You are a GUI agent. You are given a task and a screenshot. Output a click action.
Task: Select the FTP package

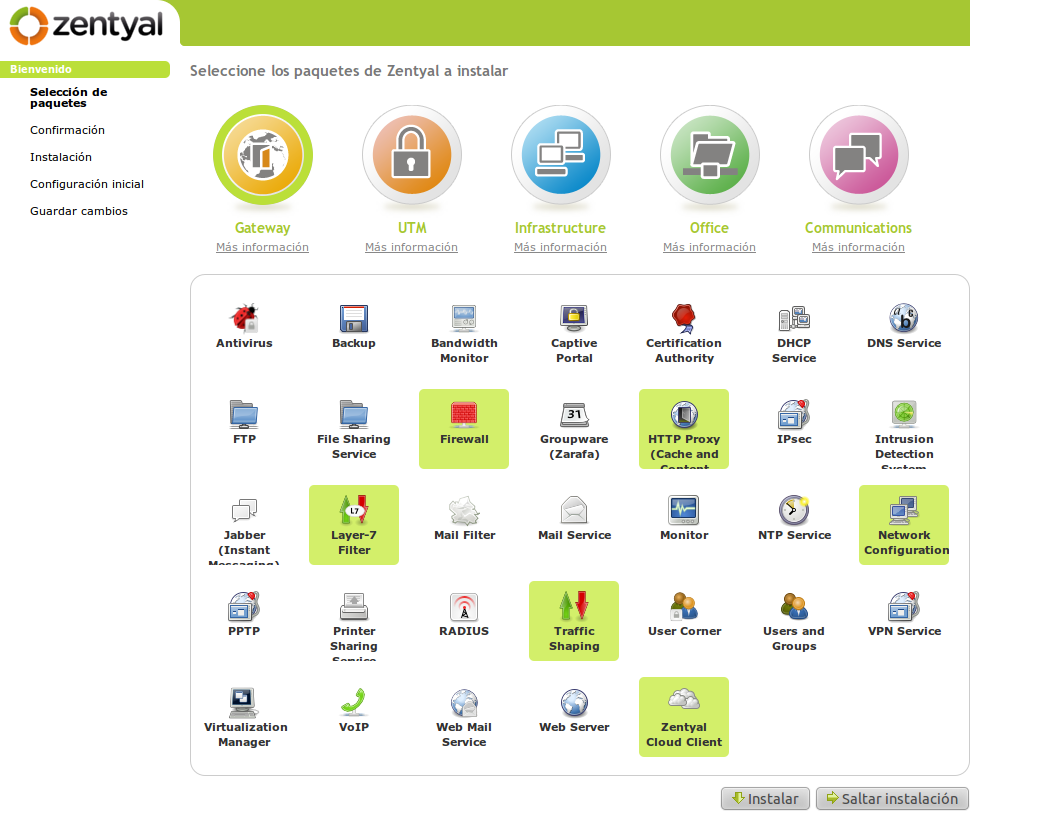pos(244,428)
